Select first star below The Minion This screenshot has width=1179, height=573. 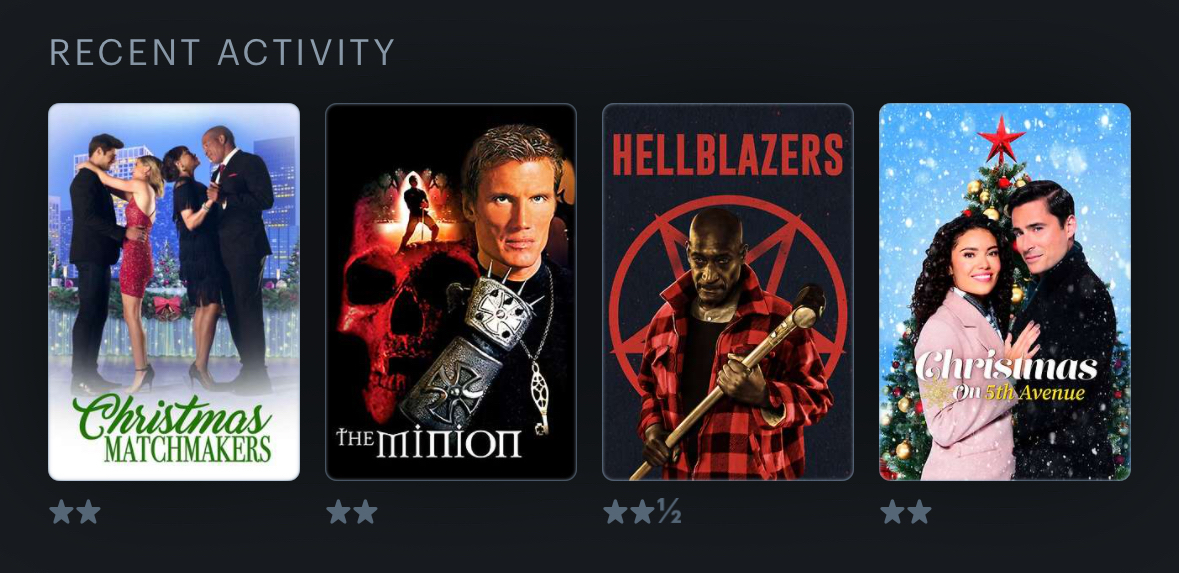click(x=338, y=512)
